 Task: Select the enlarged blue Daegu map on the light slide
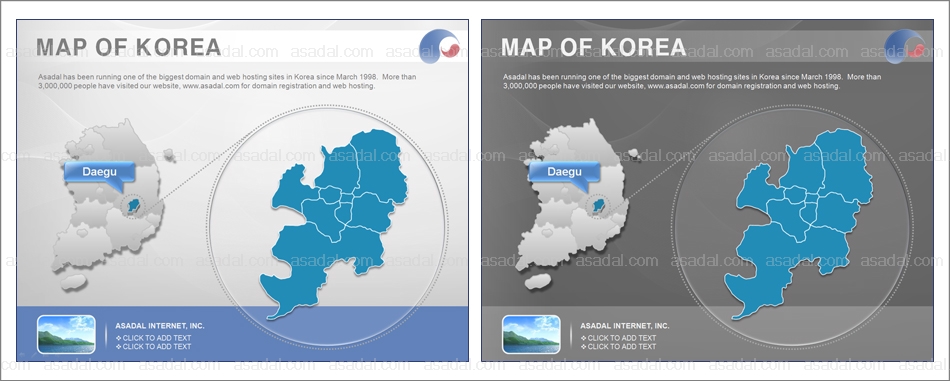tap(333, 224)
